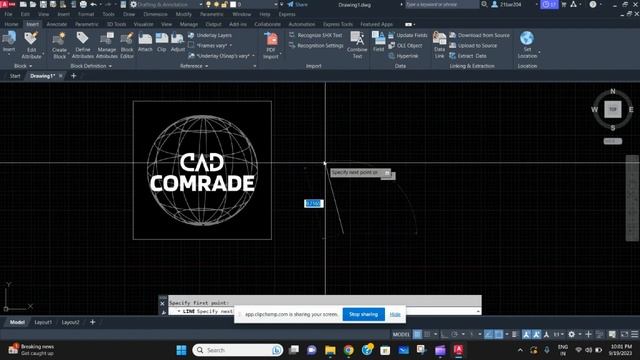
Task: Toggle Lineweight display in status bar
Action: [x=515, y=334]
